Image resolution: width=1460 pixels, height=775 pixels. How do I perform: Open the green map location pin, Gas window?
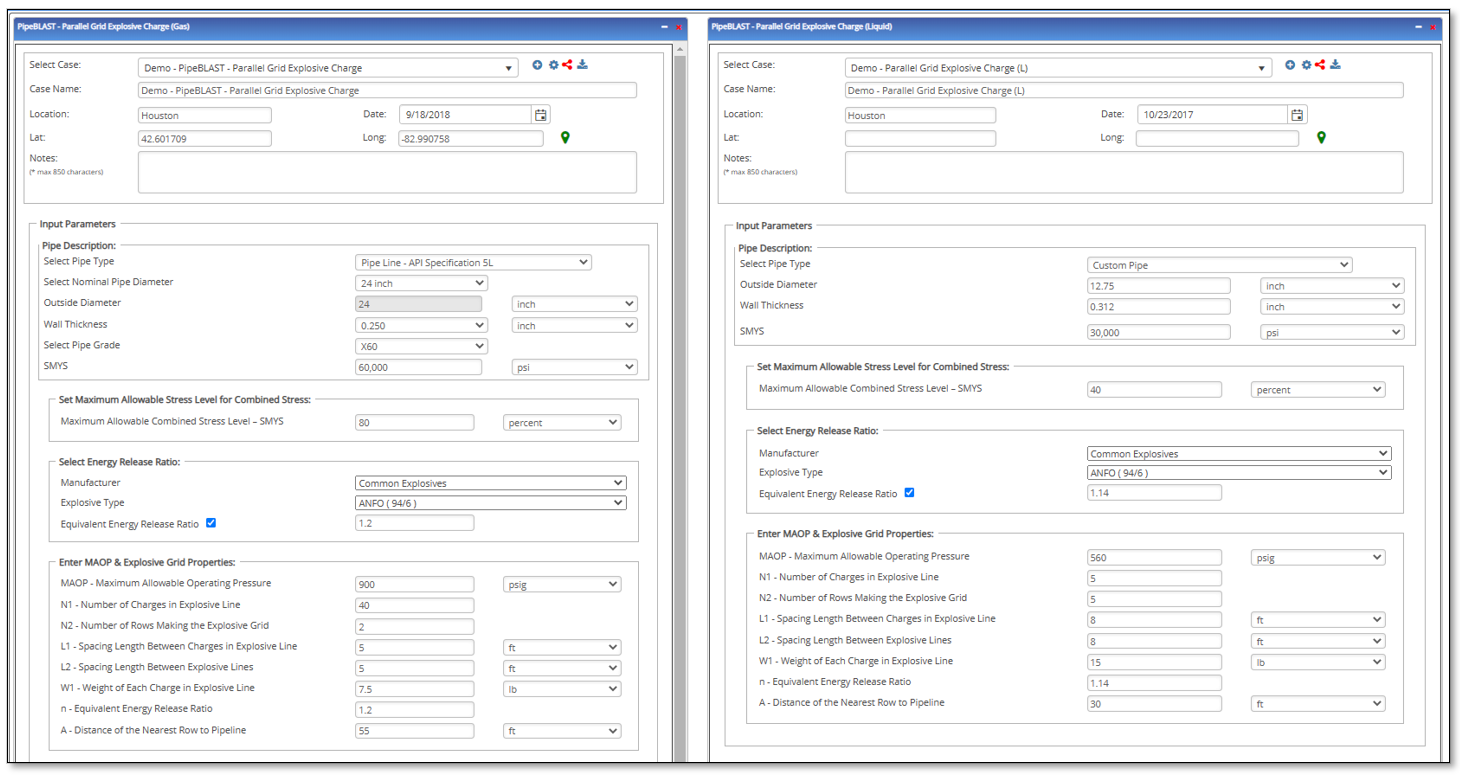565,137
